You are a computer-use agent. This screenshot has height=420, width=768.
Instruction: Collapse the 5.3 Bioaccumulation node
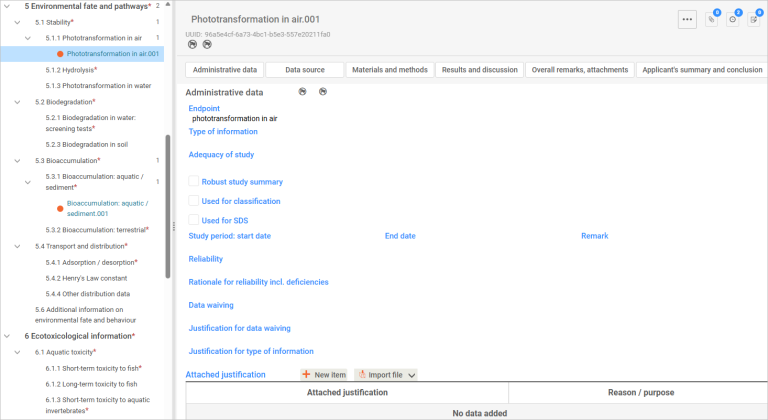pos(17,161)
